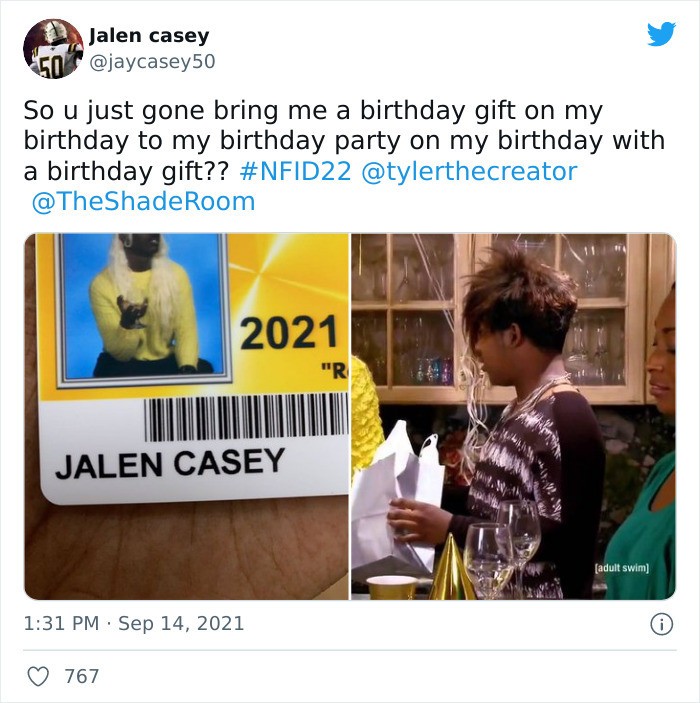Click the 767 likes count

(82, 676)
